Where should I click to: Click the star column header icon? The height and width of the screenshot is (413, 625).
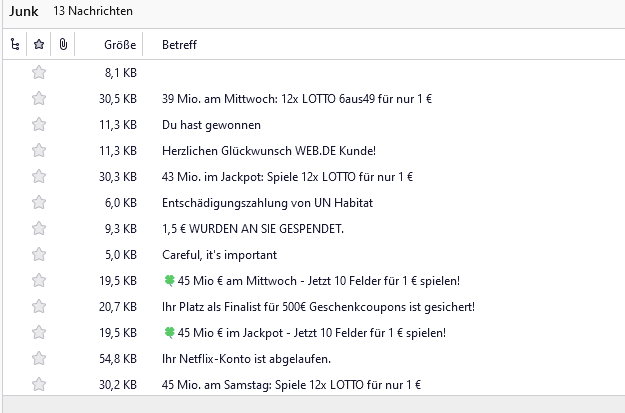coord(39,45)
